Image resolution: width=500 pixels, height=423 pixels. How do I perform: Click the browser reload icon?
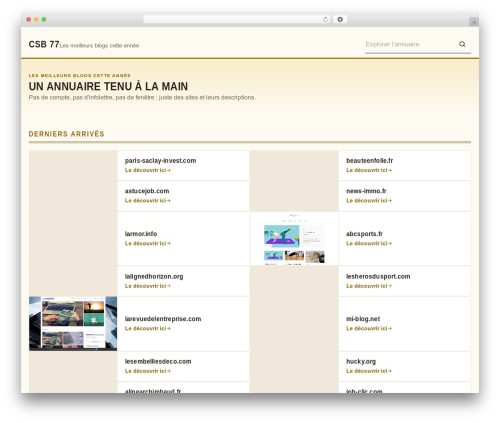(325, 20)
